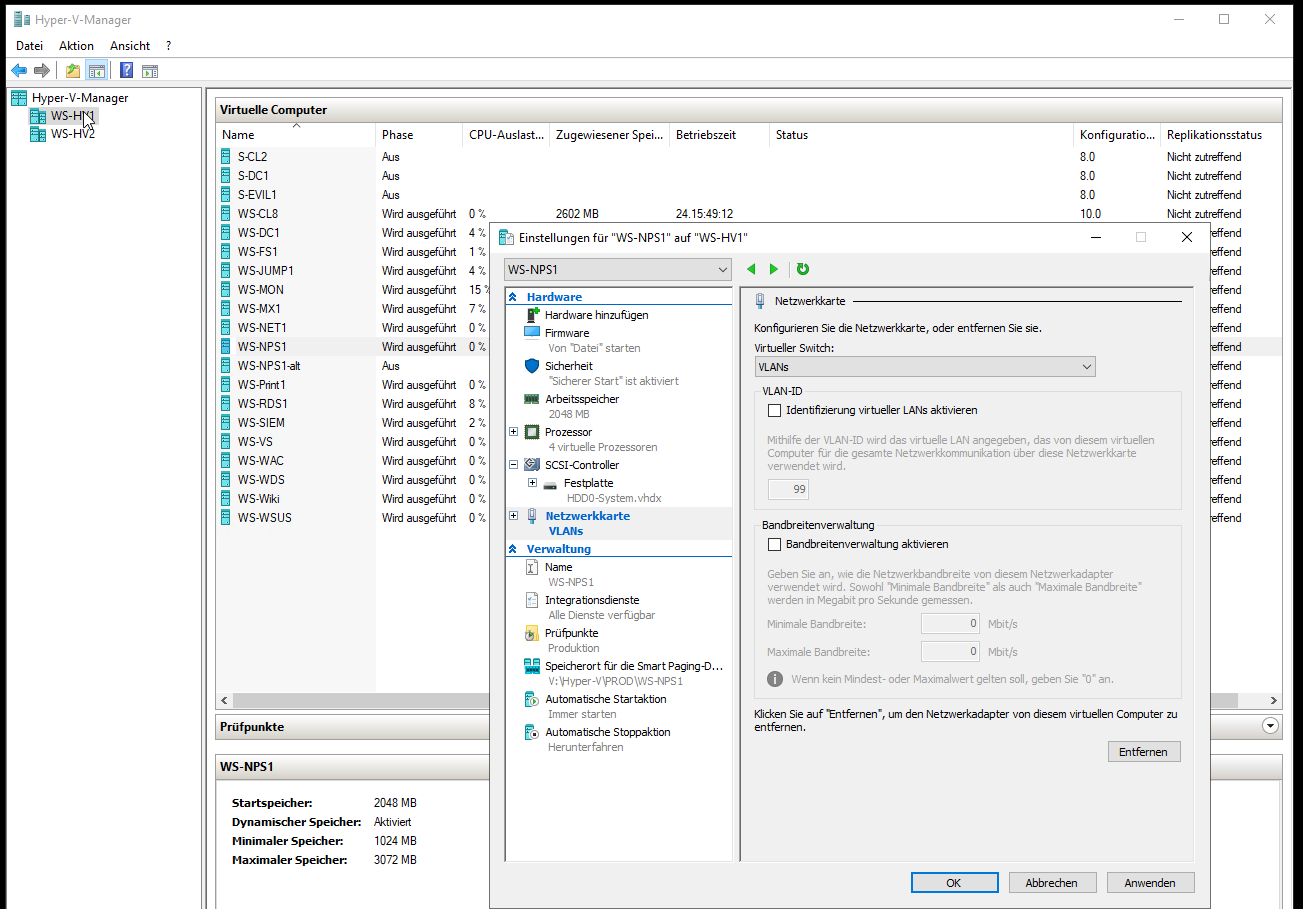Toggle the action pane toolbar icon

click(150, 71)
